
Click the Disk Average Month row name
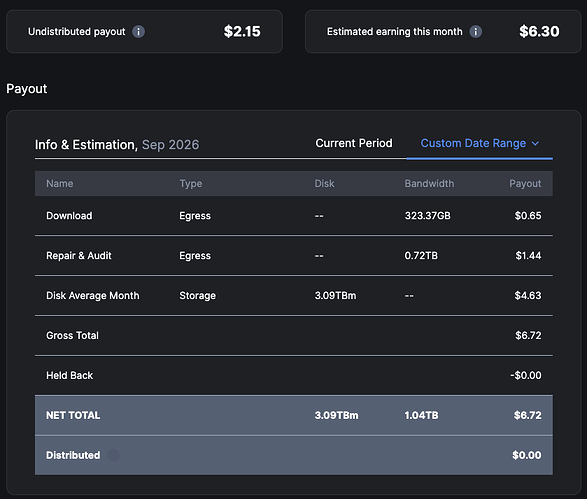[92, 296]
